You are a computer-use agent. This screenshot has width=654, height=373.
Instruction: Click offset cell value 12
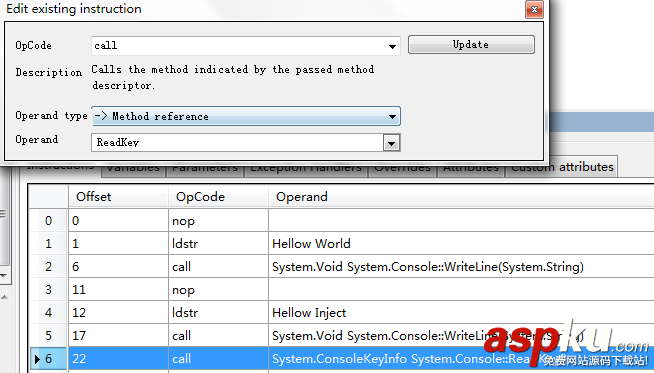[118, 313]
